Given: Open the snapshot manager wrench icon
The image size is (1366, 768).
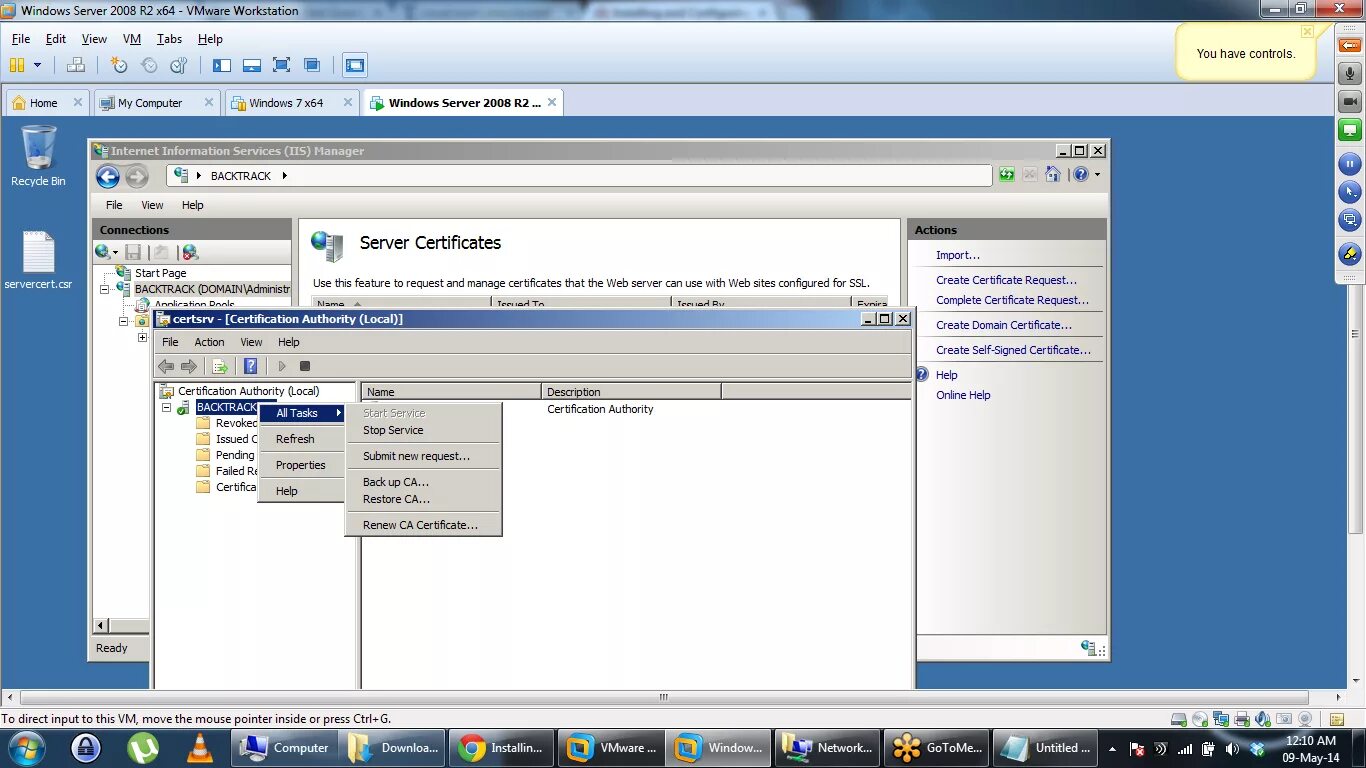Looking at the screenshot, I should tap(179, 65).
